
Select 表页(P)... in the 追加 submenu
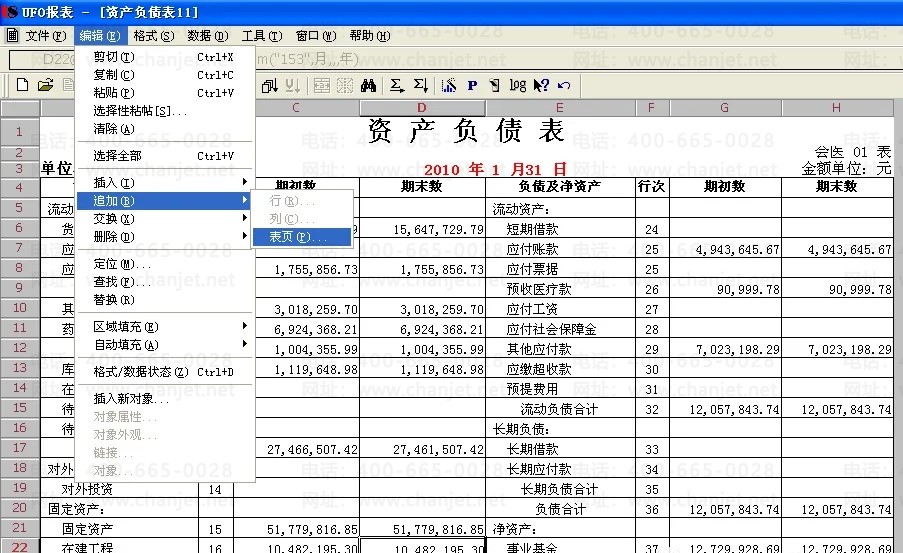302,237
